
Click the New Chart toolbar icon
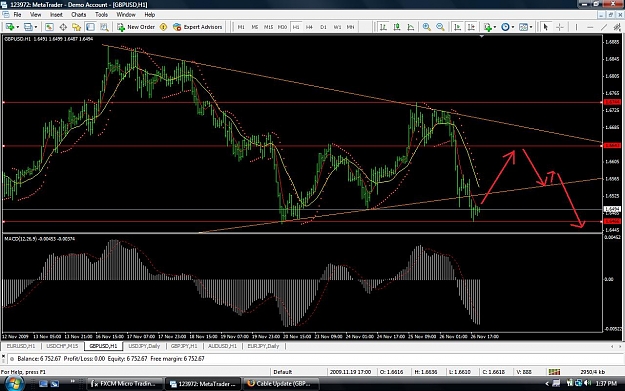click(x=10, y=27)
